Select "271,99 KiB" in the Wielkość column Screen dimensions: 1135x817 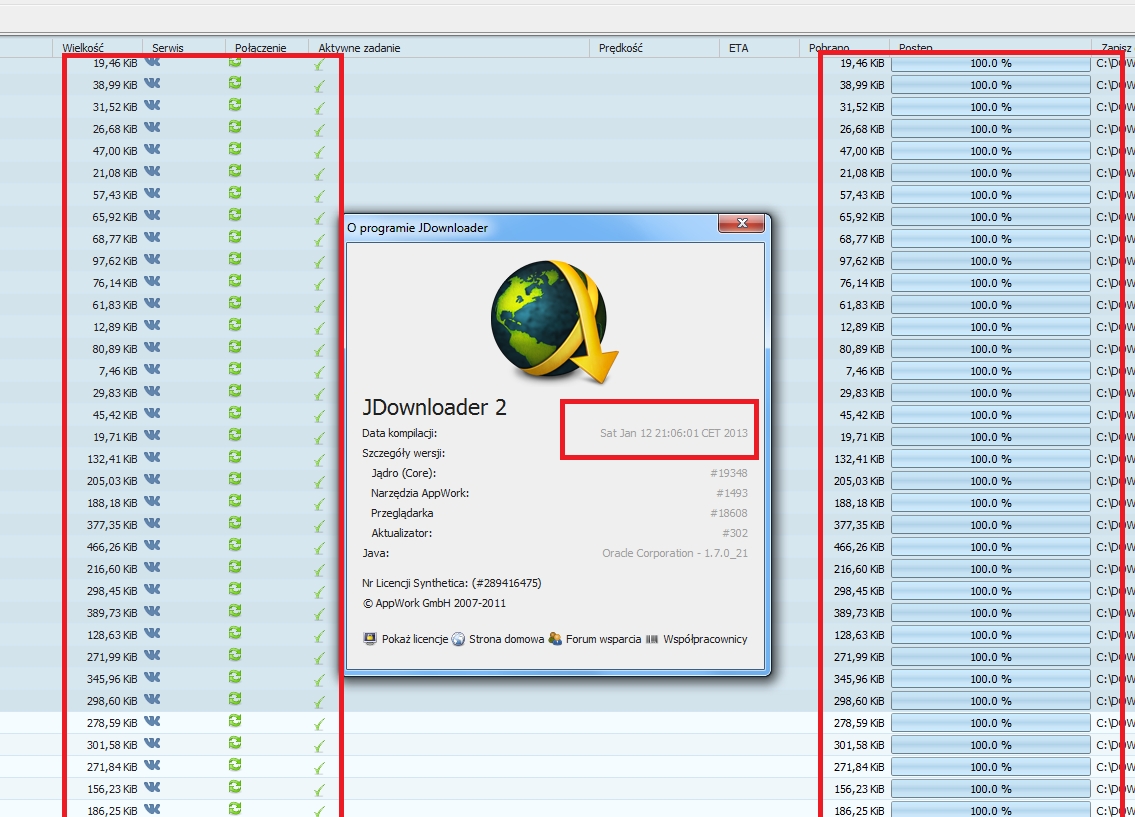click(x=112, y=657)
